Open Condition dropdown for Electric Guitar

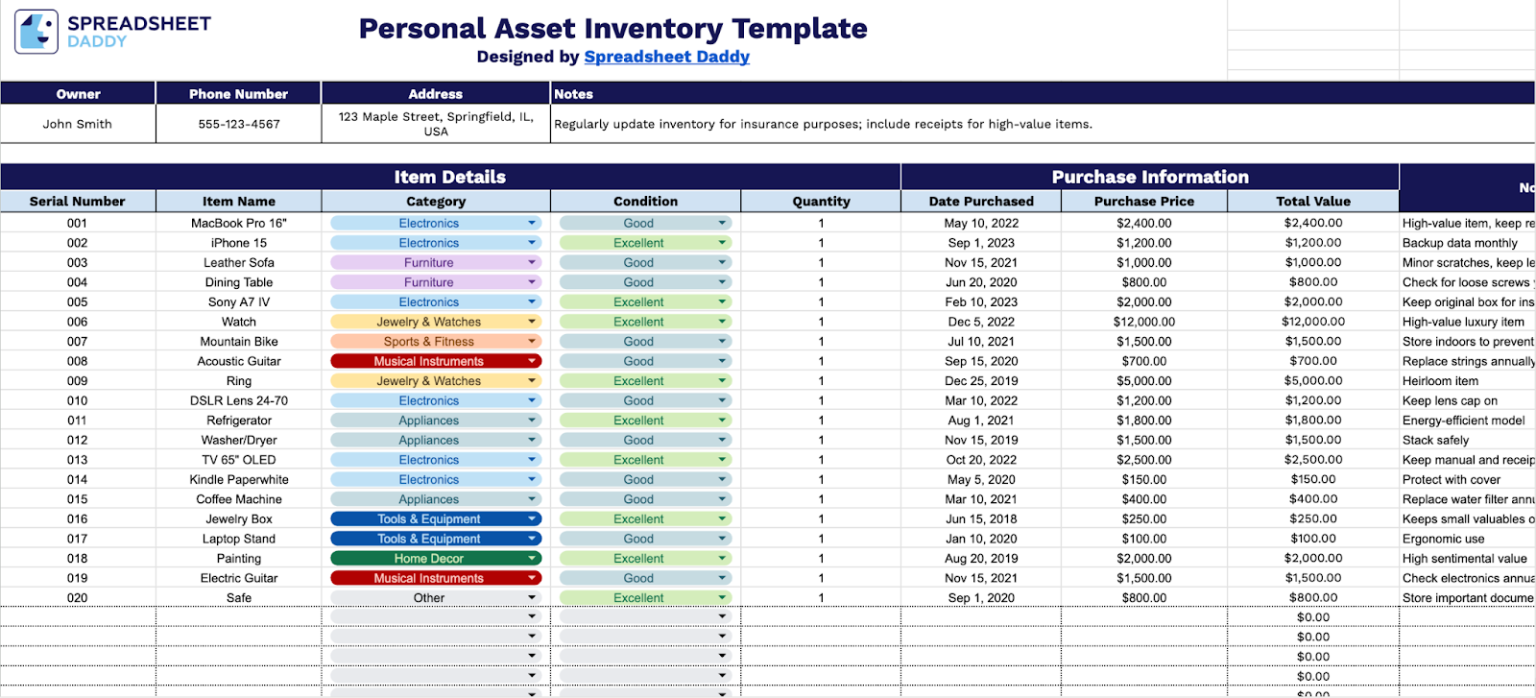pos(723,578)
